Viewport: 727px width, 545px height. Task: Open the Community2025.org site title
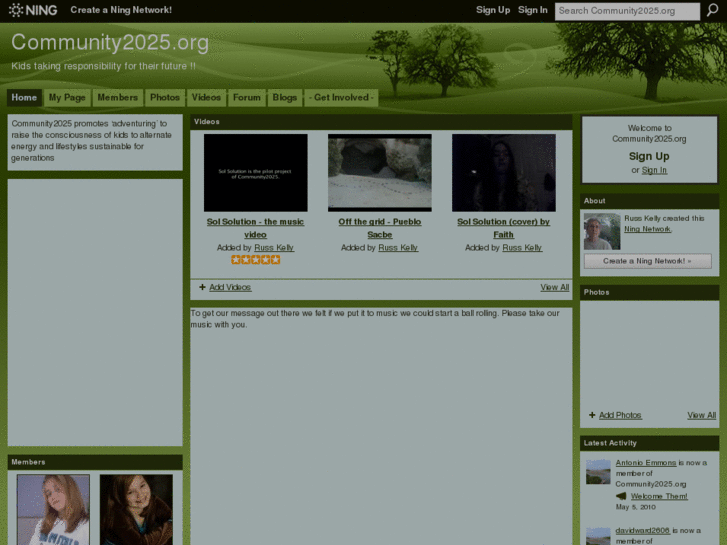click(110, 42)
